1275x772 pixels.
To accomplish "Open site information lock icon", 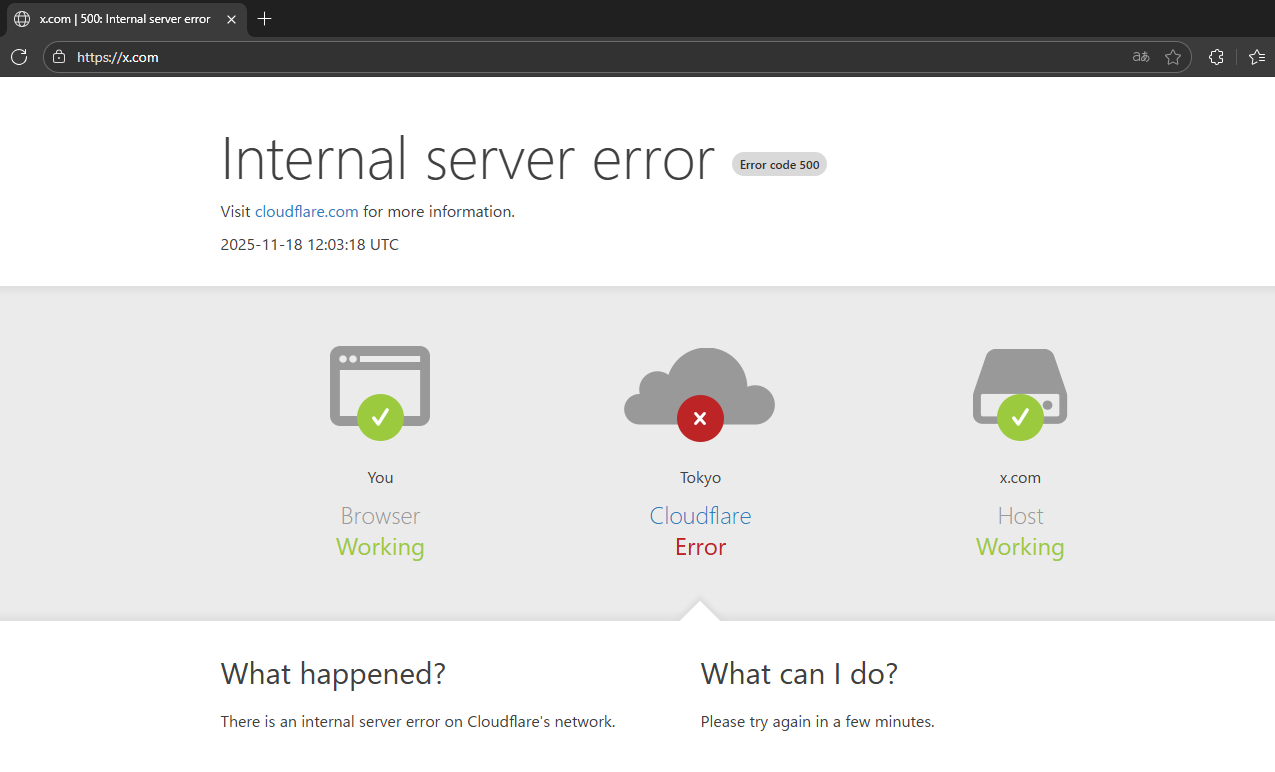I will tap(59, 57).
